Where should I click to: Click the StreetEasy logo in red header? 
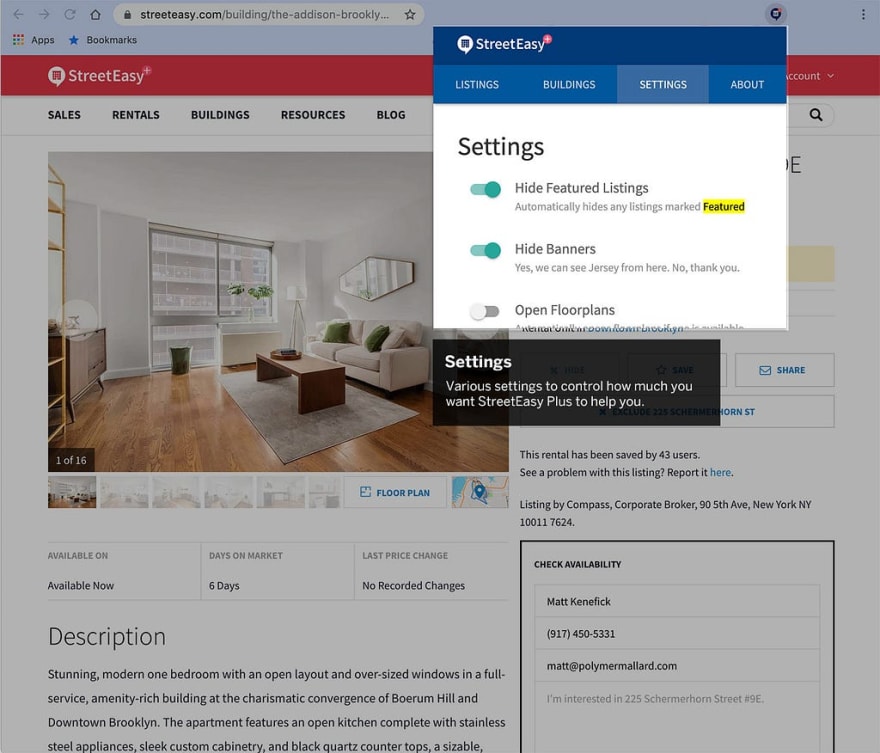(x=100, y=75)
